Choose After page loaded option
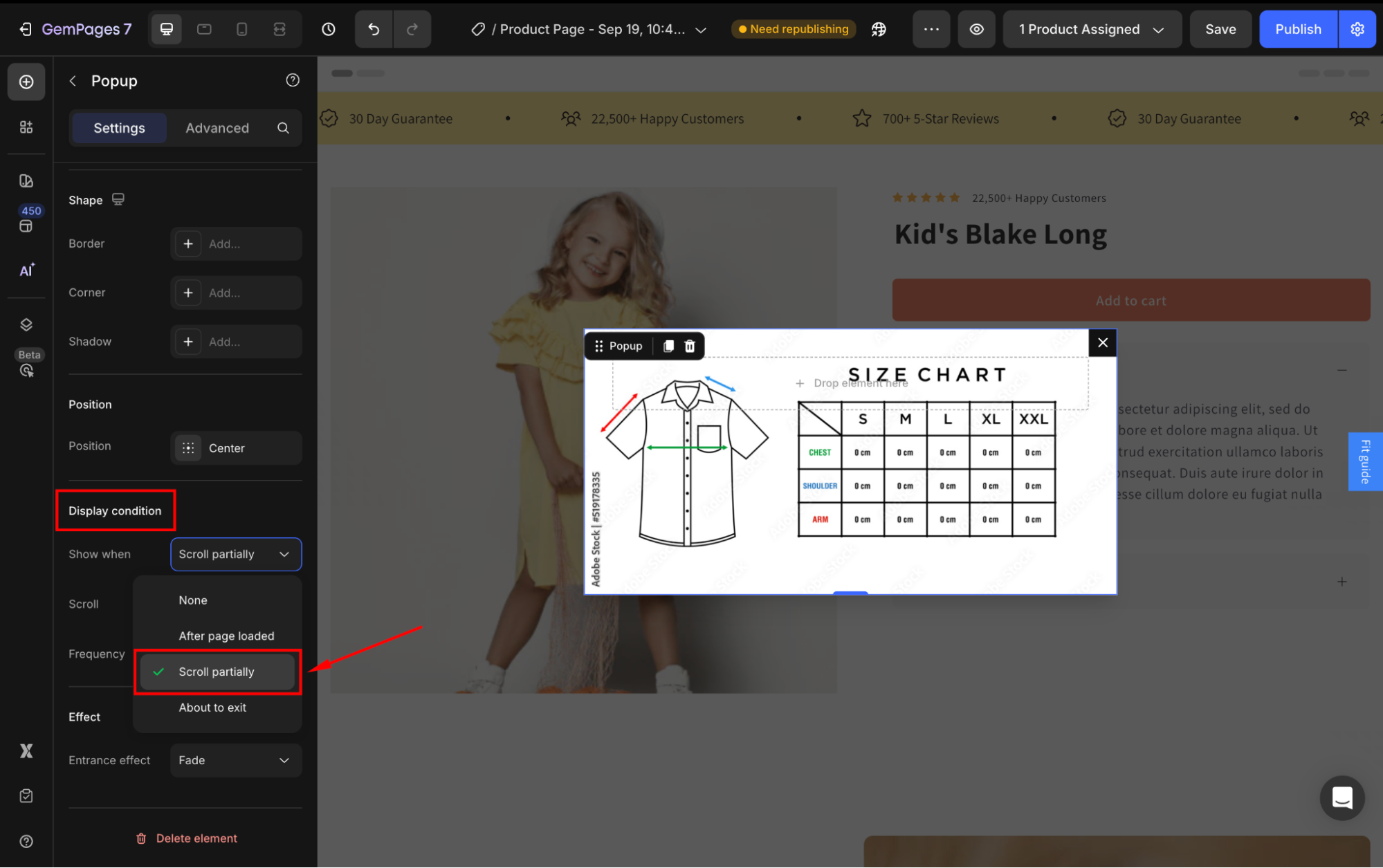The height and width of the screenshot is (868, 1383). [226, 636]
